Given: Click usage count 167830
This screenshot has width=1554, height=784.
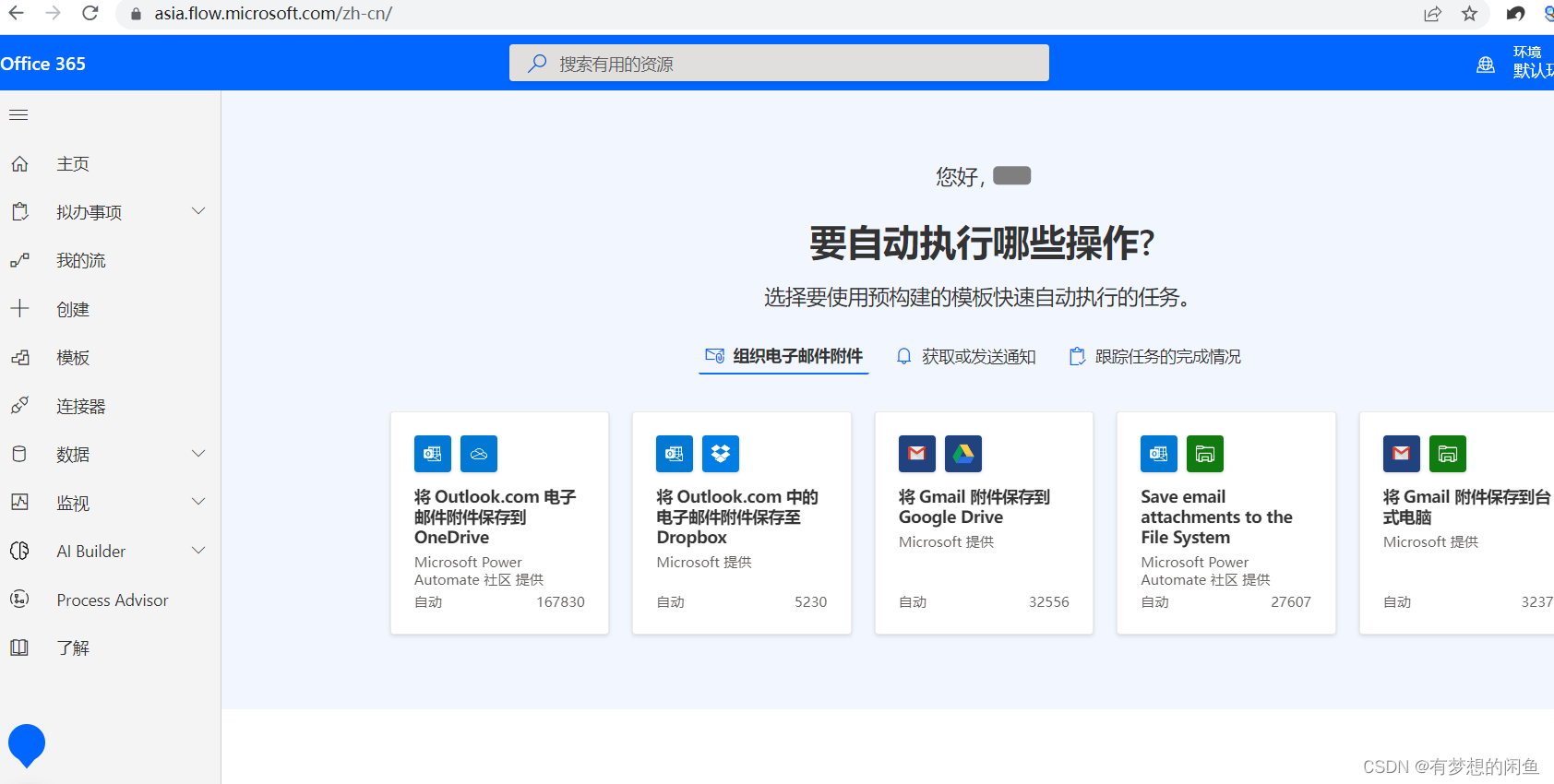Looking at the screenshot, I should [x=560, y=601].
